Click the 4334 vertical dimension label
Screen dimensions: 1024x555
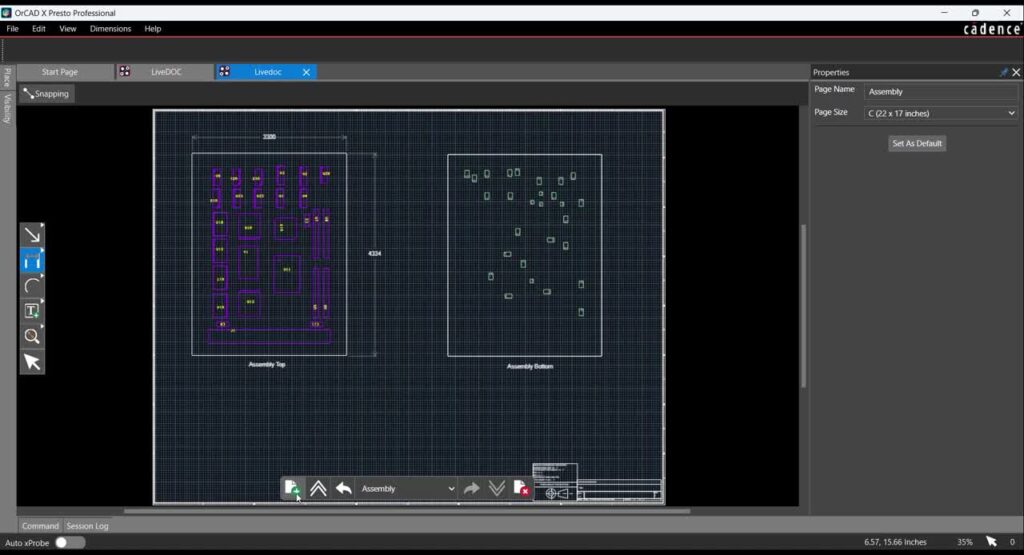[x=374, y=253]
